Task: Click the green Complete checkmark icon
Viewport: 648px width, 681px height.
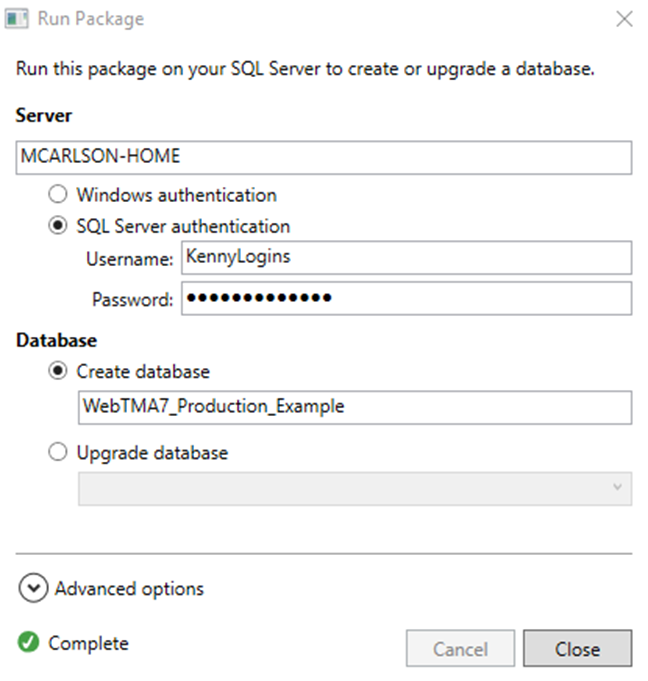Action: [x=27, y=643]
